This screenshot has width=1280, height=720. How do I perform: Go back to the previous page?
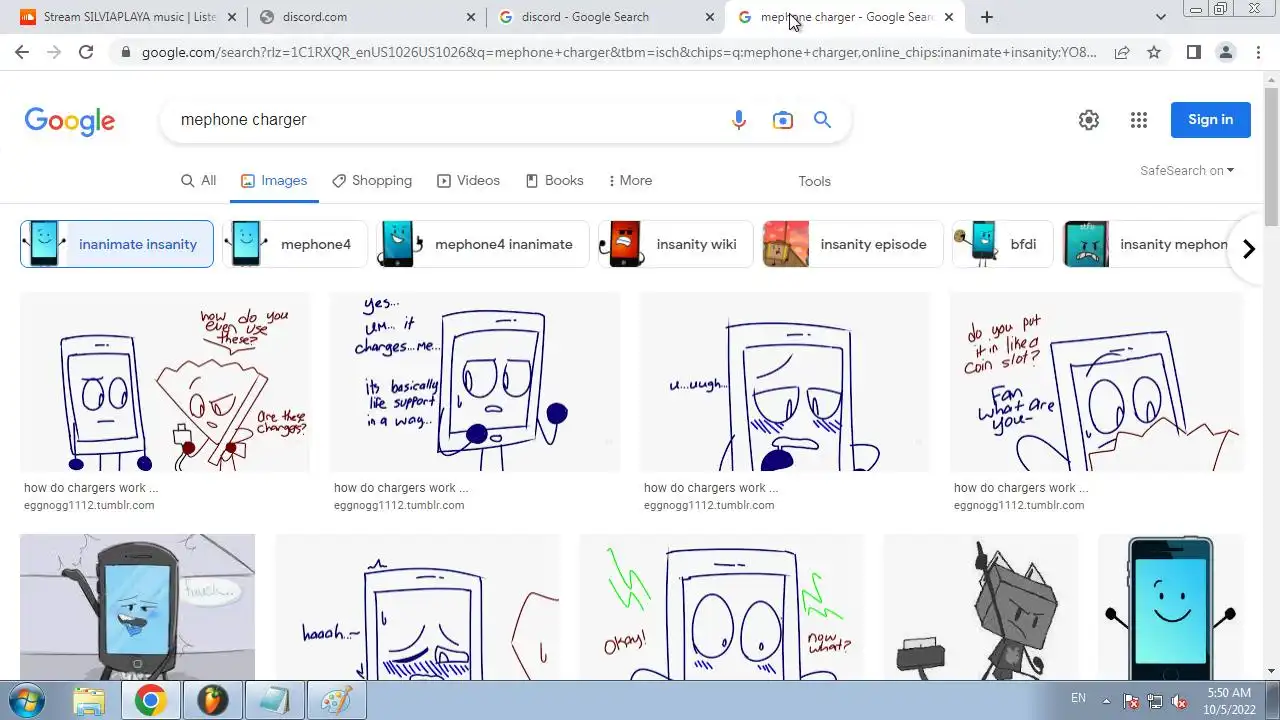point(22,52)
